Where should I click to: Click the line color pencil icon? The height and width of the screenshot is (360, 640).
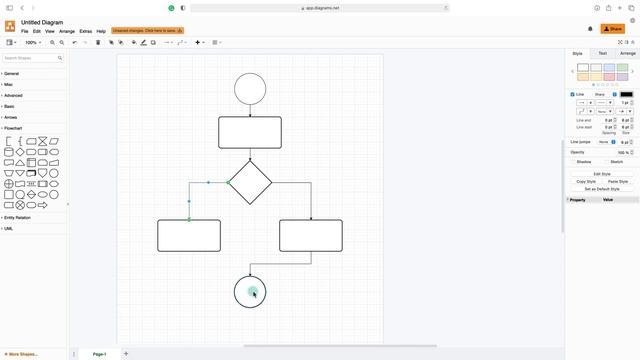[144, 42]
